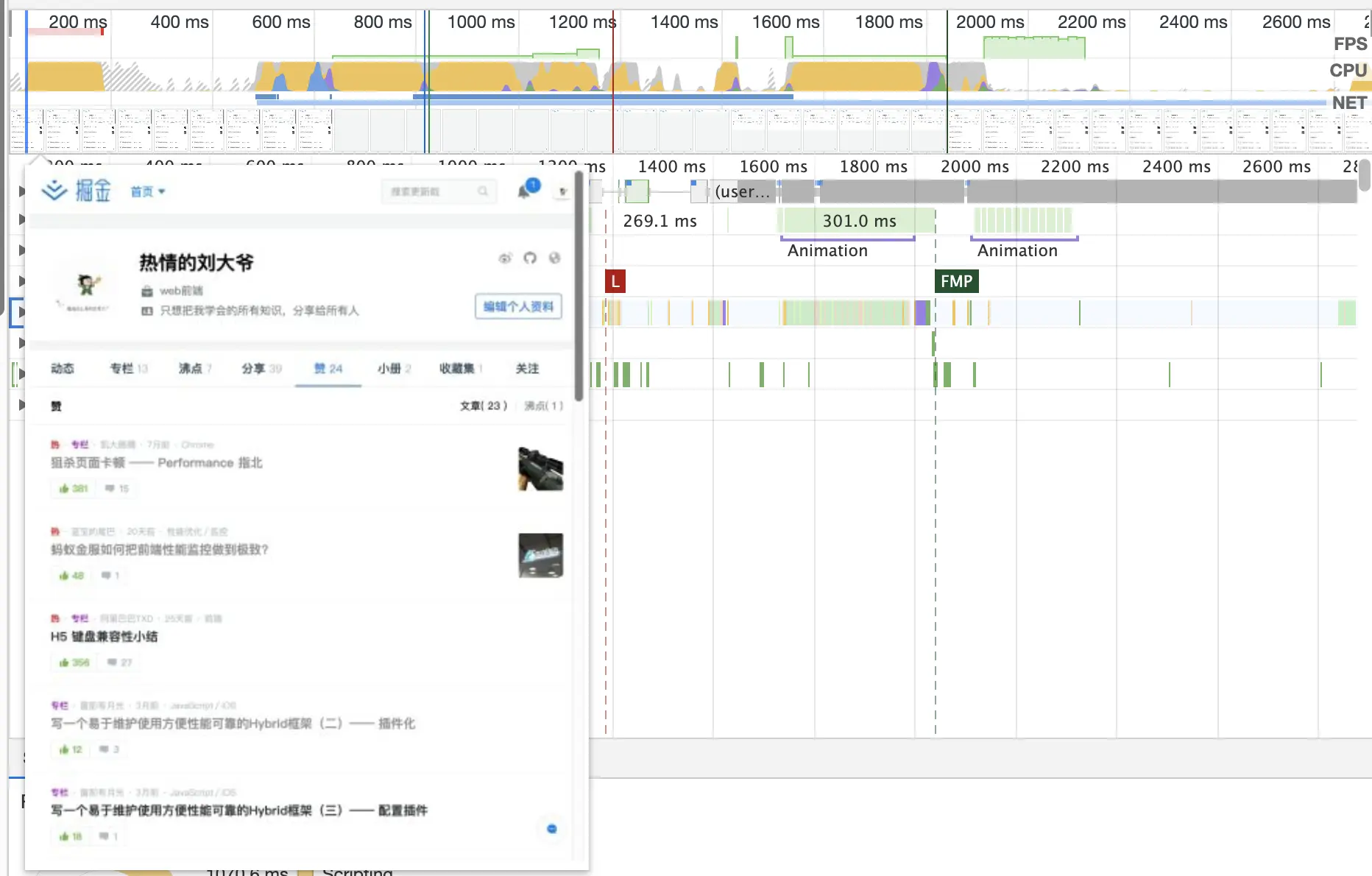
Task: Click the NET overview label
Action: click(1349, 103)
